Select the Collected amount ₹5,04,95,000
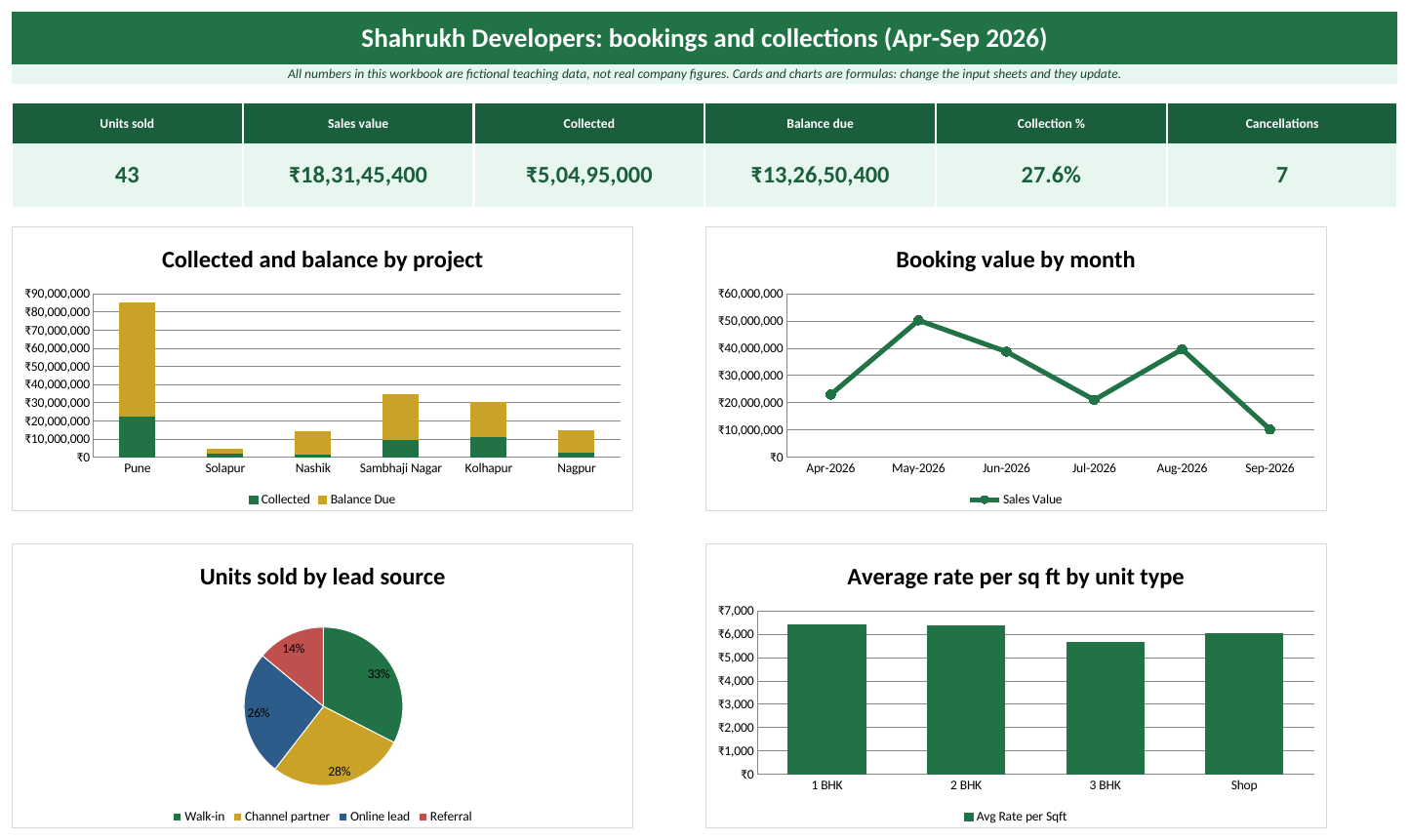Image resolution: width=1409 pixels, height=840 pixels. [x=589, y=176]
